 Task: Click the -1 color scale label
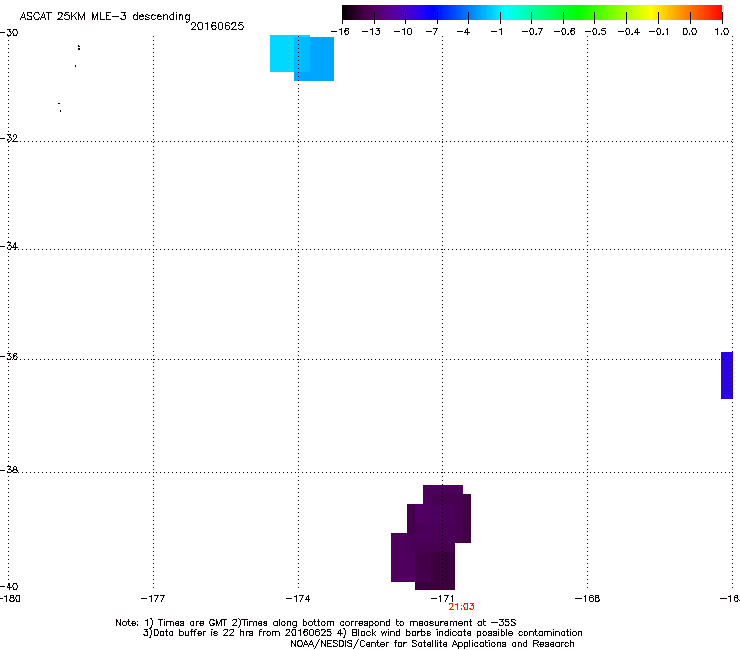coord(496,32)
